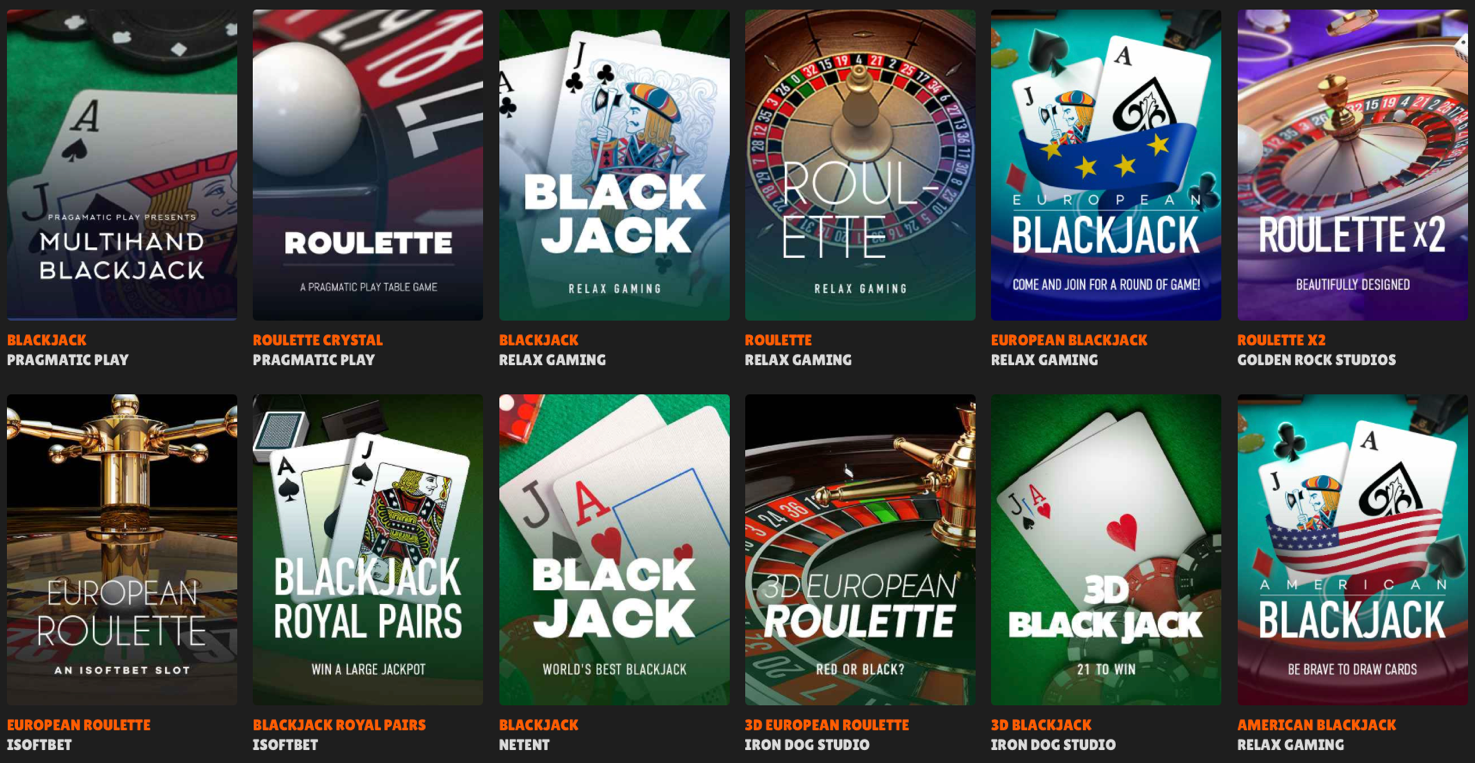Select the Blackjack Royal Pairs game image
1475x763 pixels.
tap(368, 550)
